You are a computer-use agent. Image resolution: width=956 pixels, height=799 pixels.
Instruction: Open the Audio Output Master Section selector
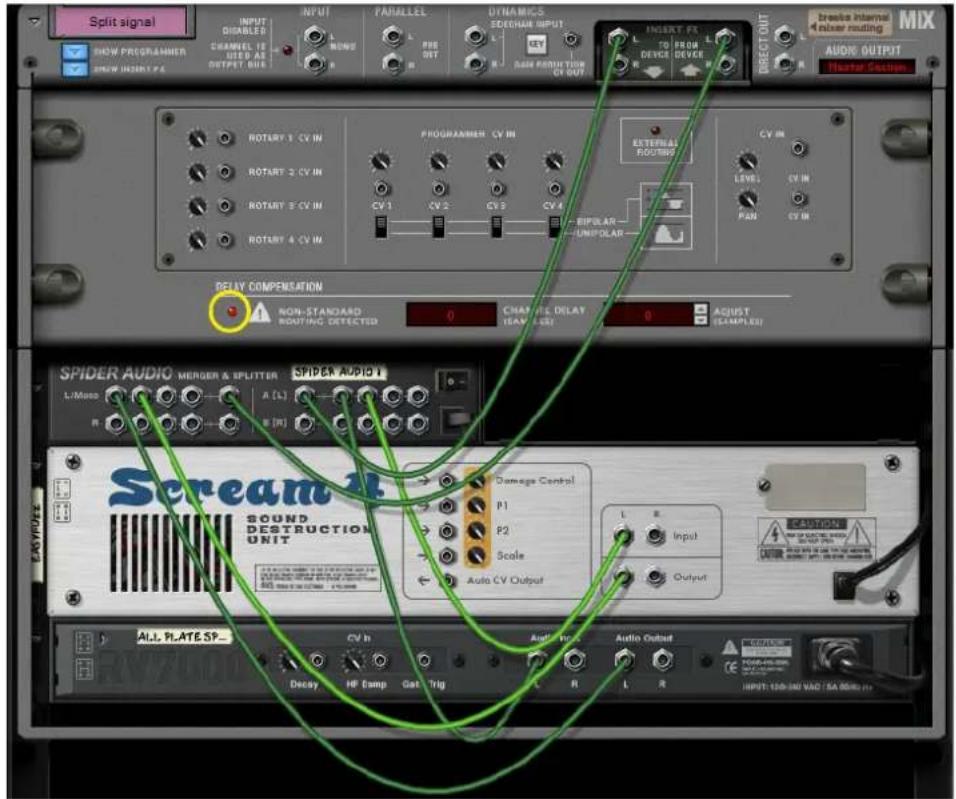pos(866,66)
